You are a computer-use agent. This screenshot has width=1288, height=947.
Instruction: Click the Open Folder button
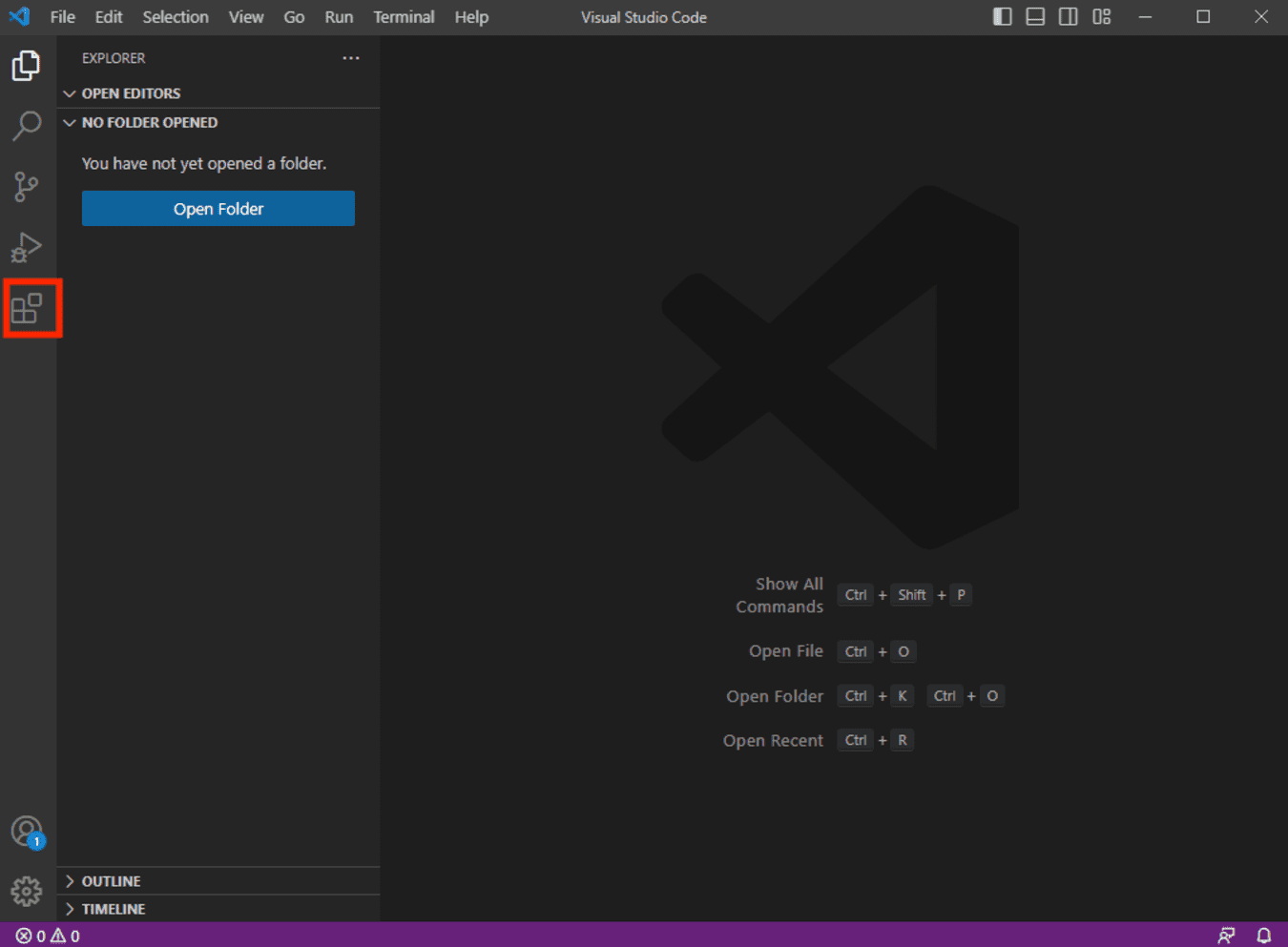218,209
